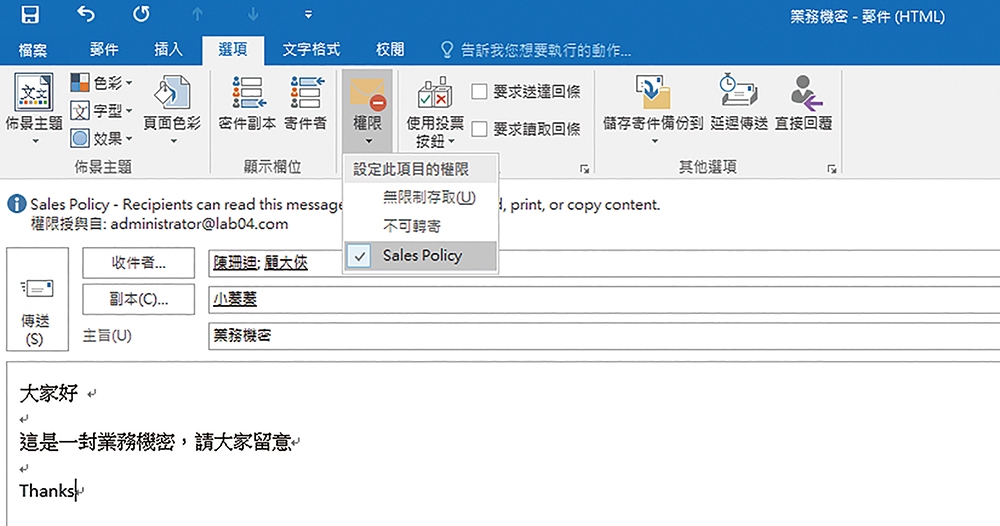Click the Save icon in quick access toolbar
Image resolution: width=1000 pixels, height=526 pixels.
[x=30, y=14]
